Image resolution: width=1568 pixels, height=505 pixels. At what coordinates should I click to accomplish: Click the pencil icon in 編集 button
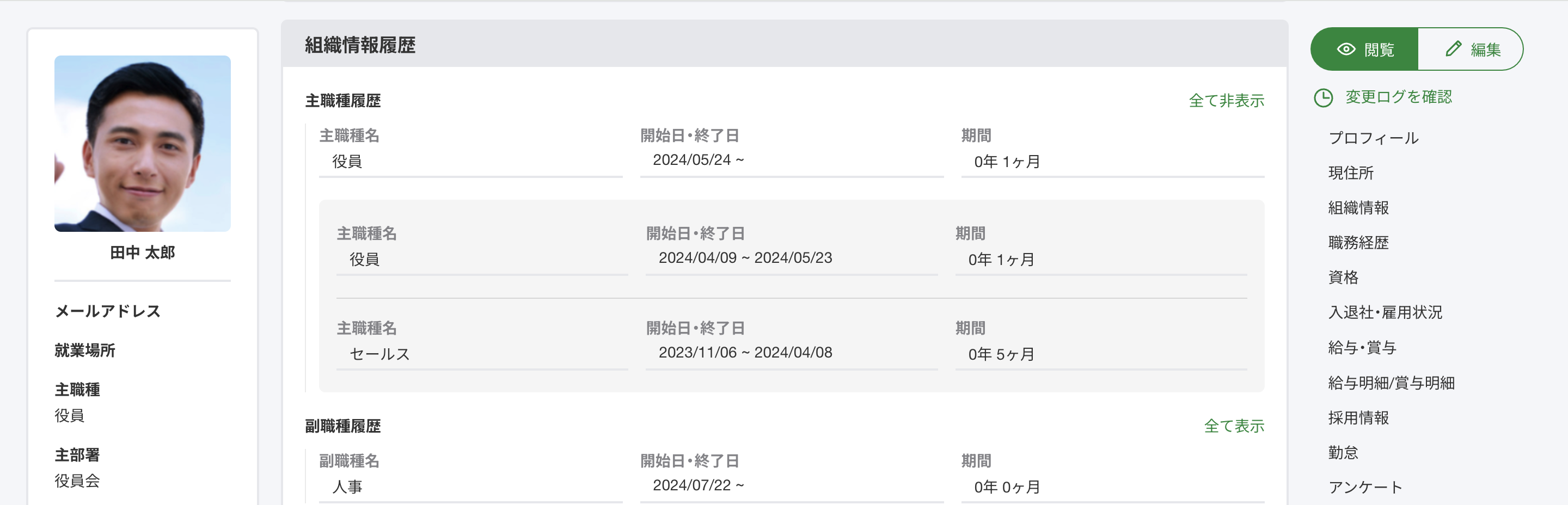(x=1453, y=48)
